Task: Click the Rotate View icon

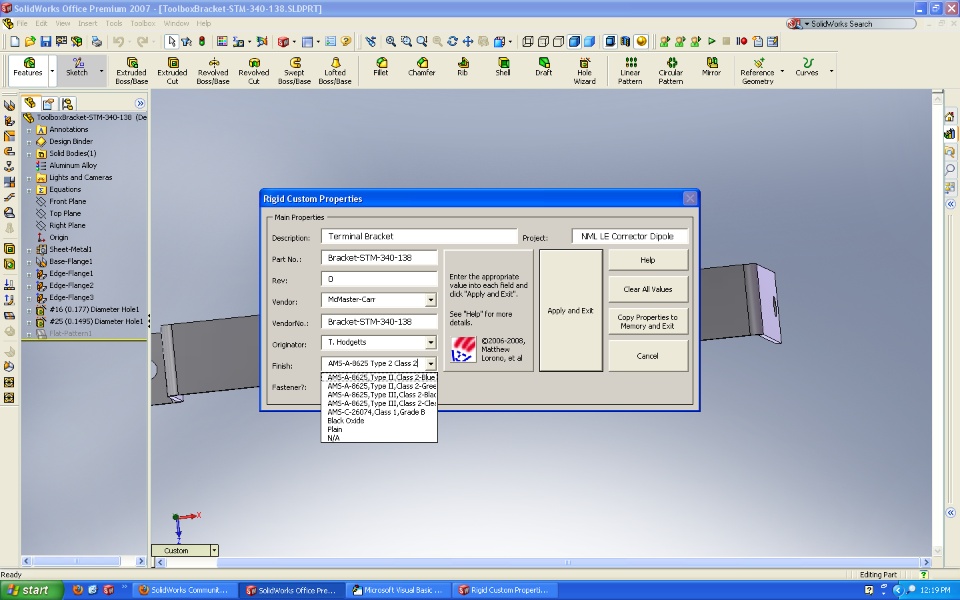Action: pyautogui.click(x=452, y=42)
